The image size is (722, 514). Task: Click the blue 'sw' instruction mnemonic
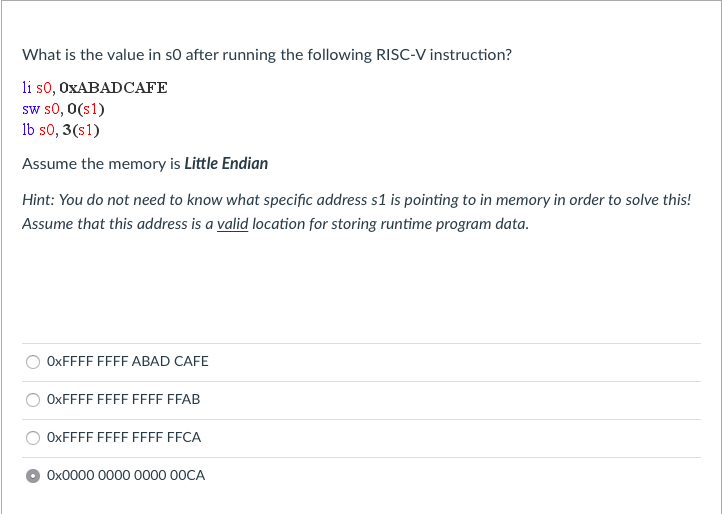[31, 109]
